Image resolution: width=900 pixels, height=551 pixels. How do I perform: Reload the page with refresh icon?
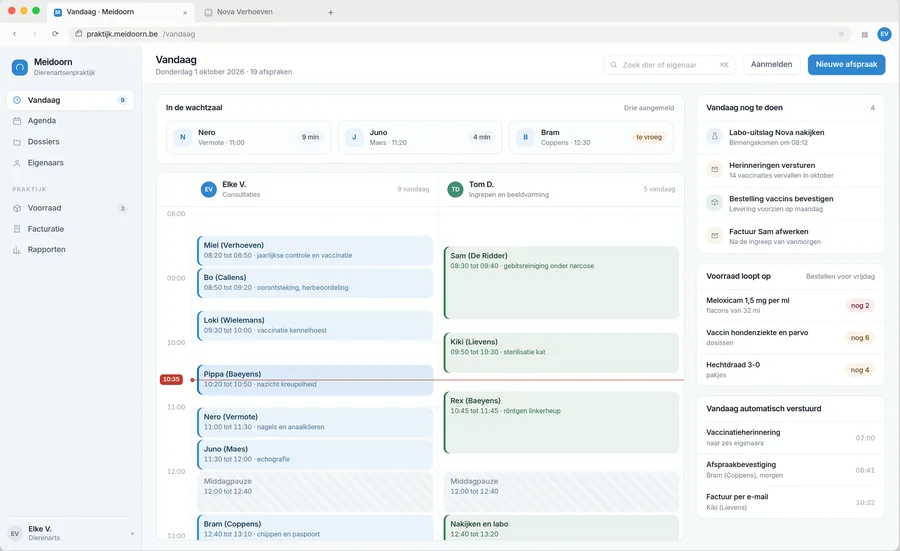coord(55,34)
